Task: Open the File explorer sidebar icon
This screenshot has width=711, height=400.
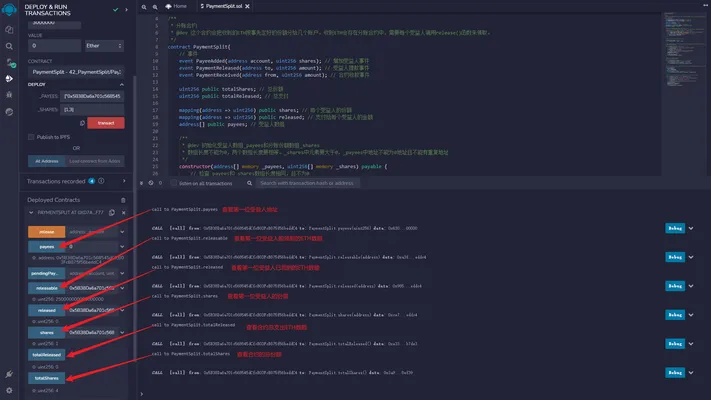Action: coord(9,29)
